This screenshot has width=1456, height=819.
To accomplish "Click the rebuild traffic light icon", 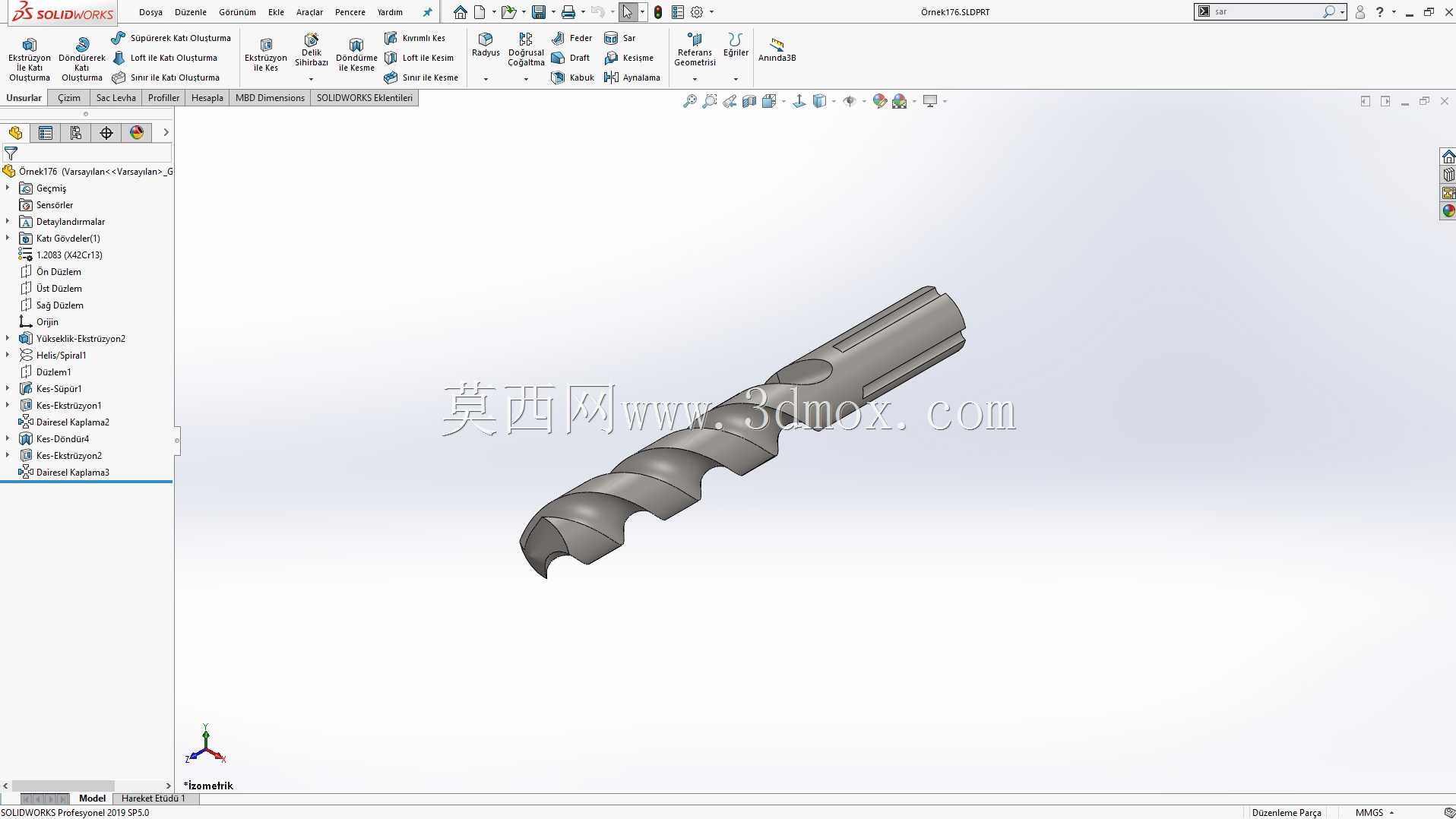I will (x=658, y=12).
